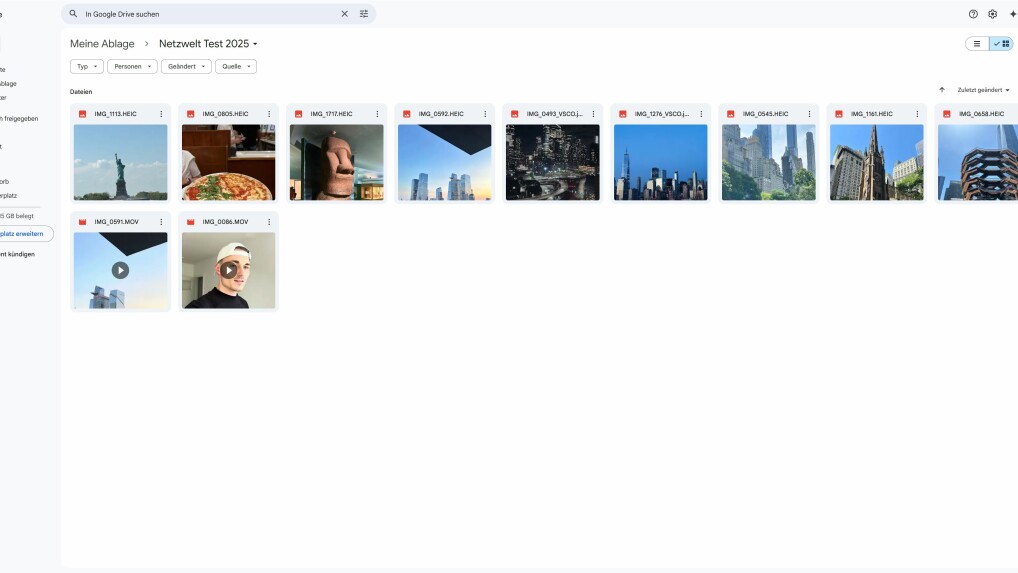Click the image file icon of IMG_0805.HEIC
Screen dimensions: 1018x573
[190, 114]
